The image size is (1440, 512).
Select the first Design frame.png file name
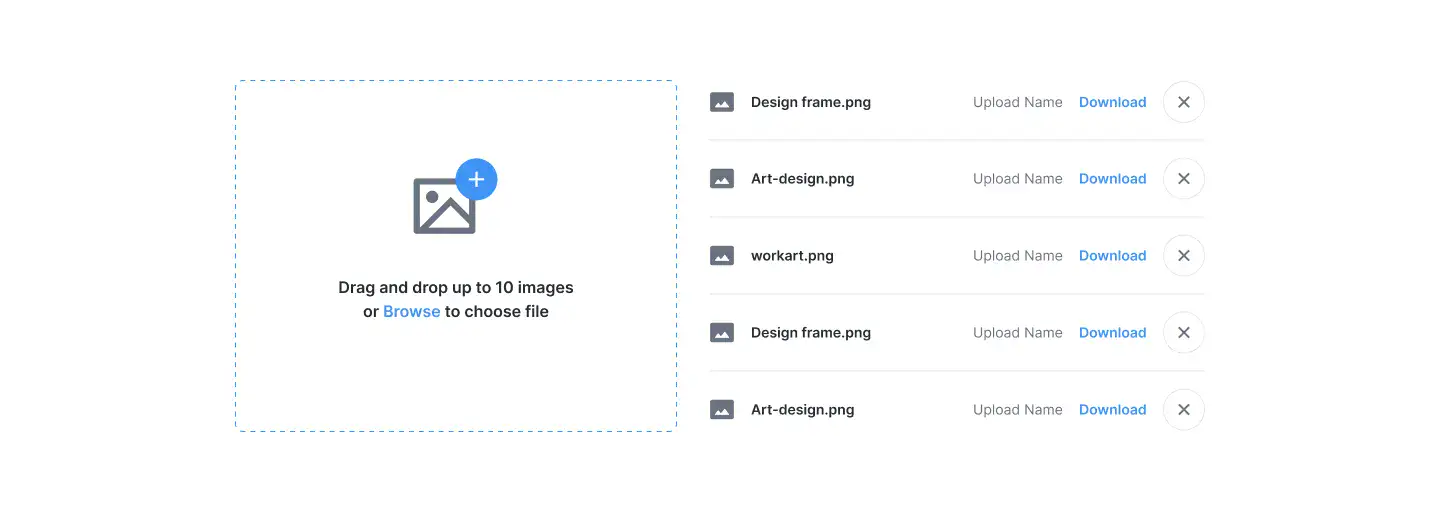[811, 102]
